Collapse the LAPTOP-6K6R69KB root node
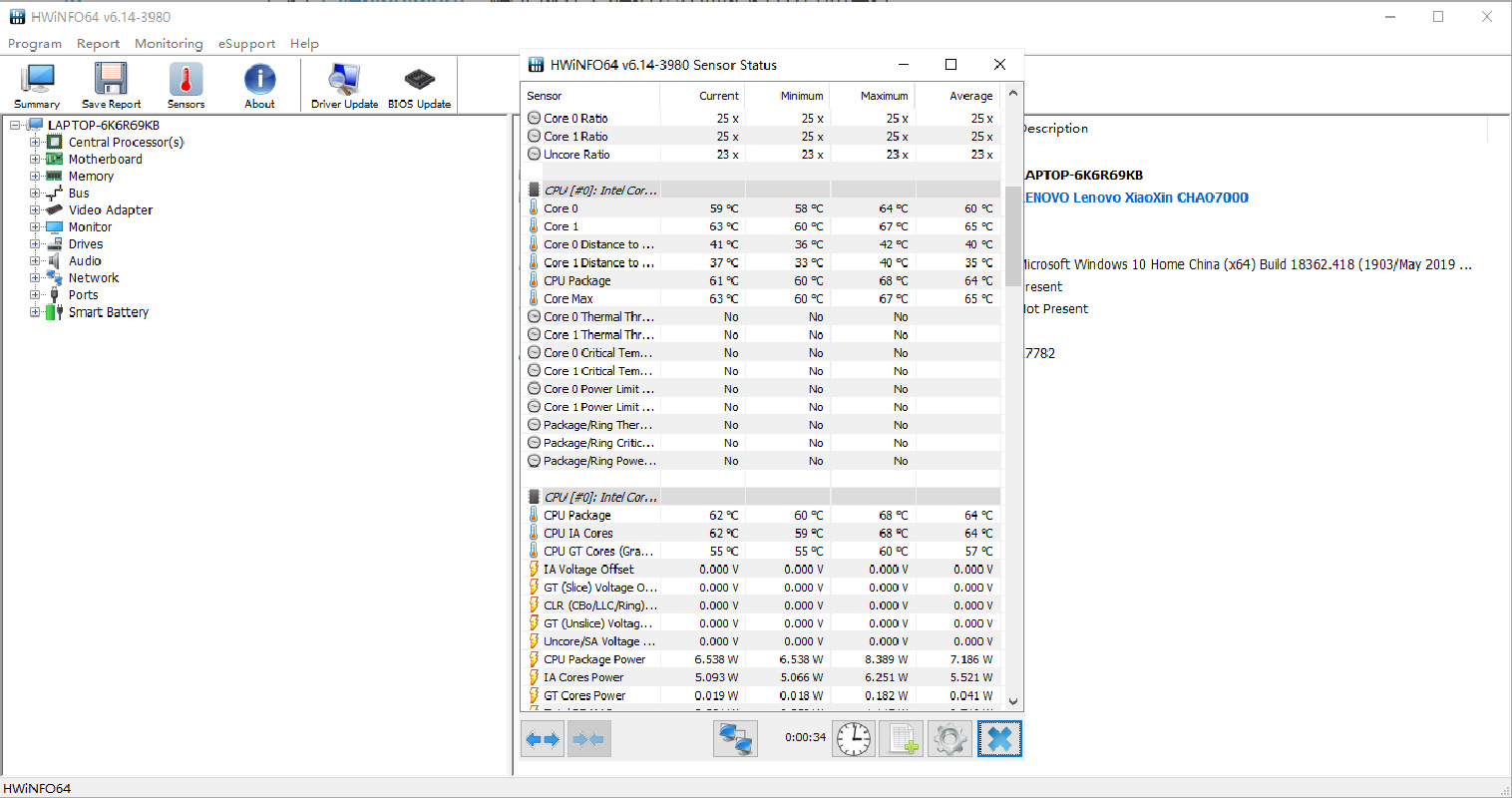This screenshot has width=1512, height=798. [15, 126]
